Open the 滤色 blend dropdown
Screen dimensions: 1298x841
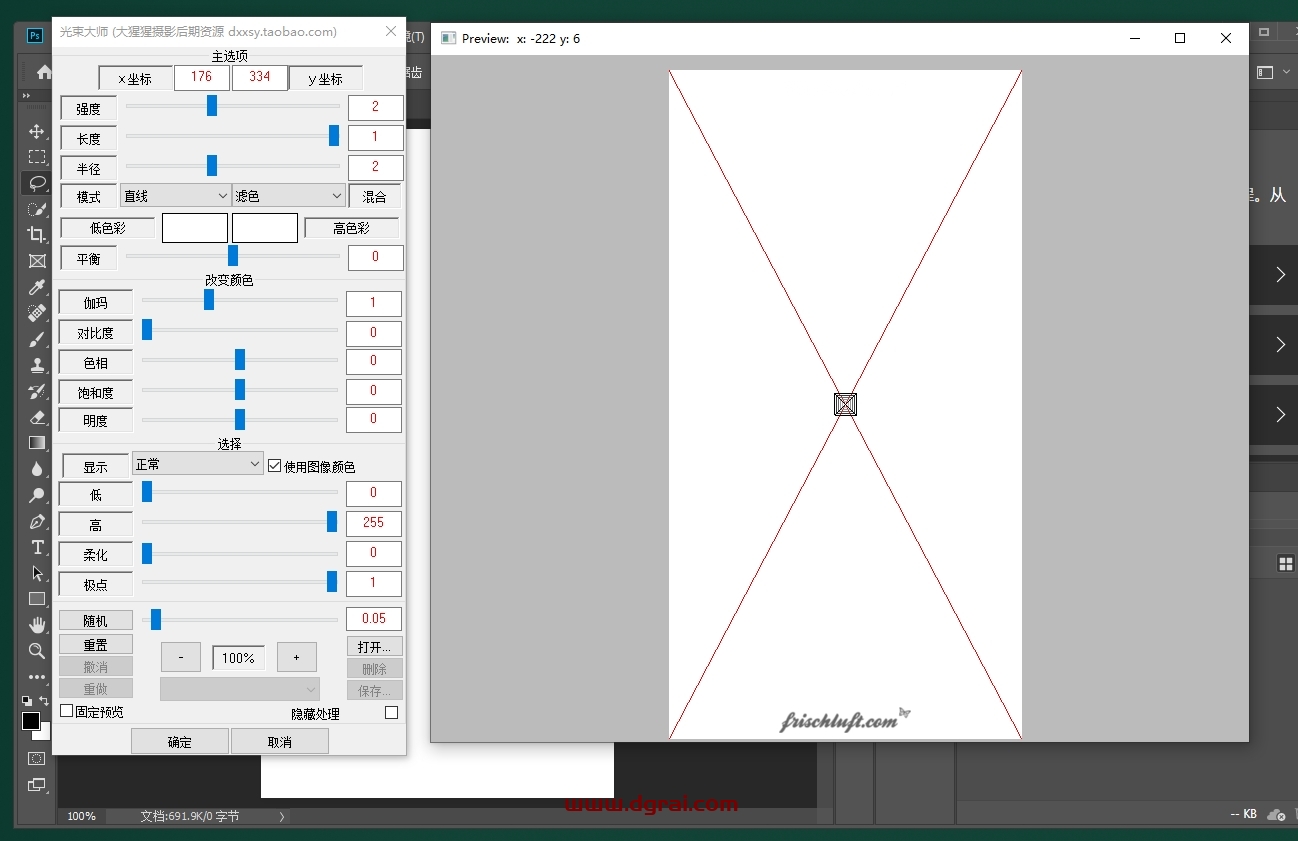tap(289, 196)
